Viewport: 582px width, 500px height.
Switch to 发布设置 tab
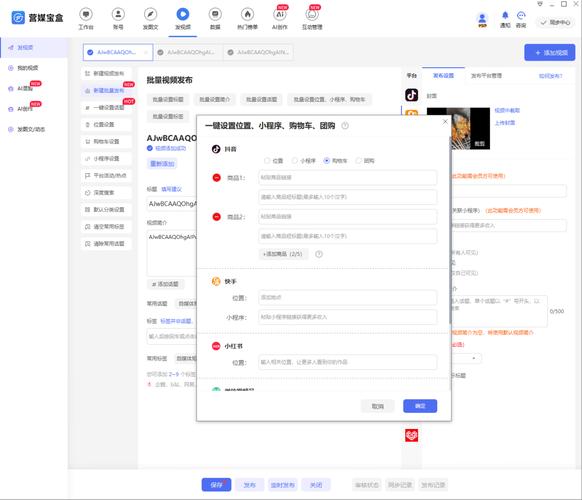[443, 76]
